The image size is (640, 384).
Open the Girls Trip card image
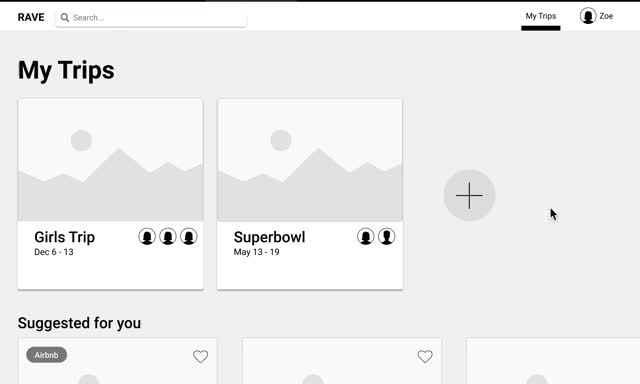pos(111,160)
